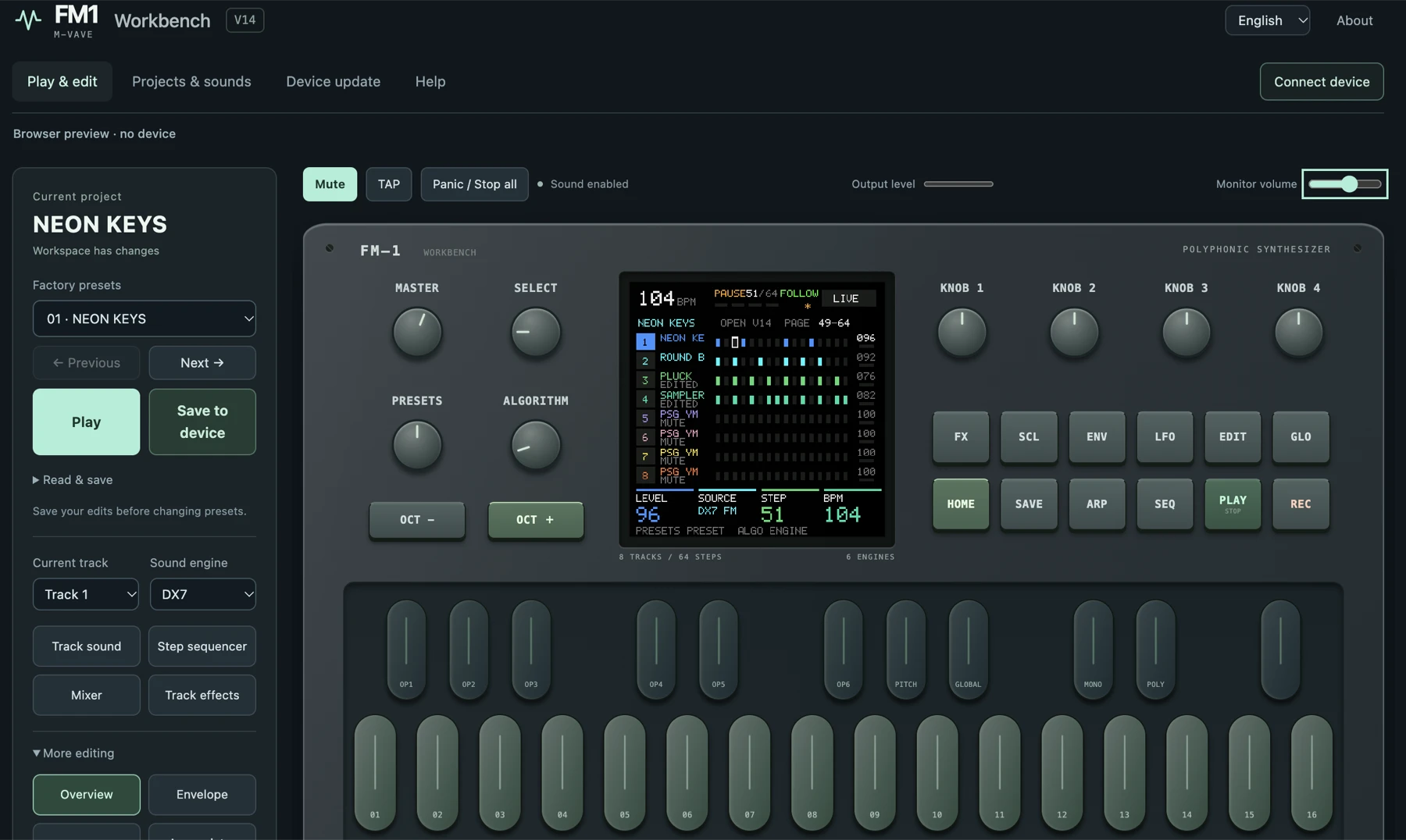
Task: Click KNOB 4 on the synth panel
Action: click(1299, 332)
